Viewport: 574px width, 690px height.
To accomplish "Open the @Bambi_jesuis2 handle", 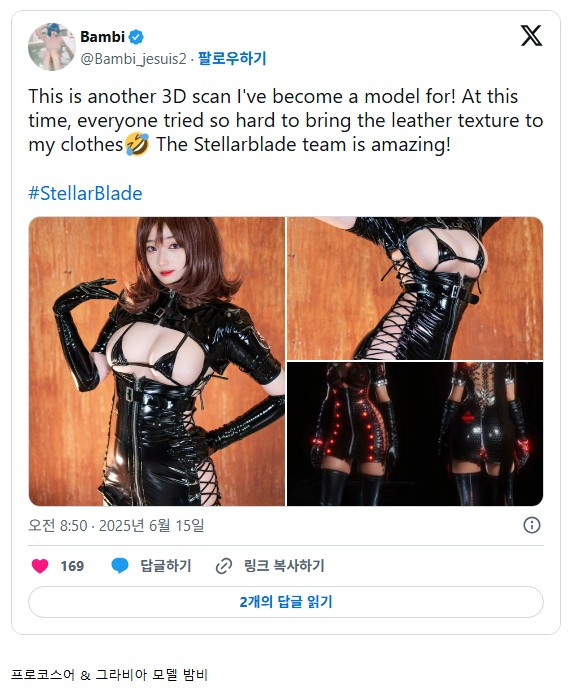I will [x=133, y=59].
